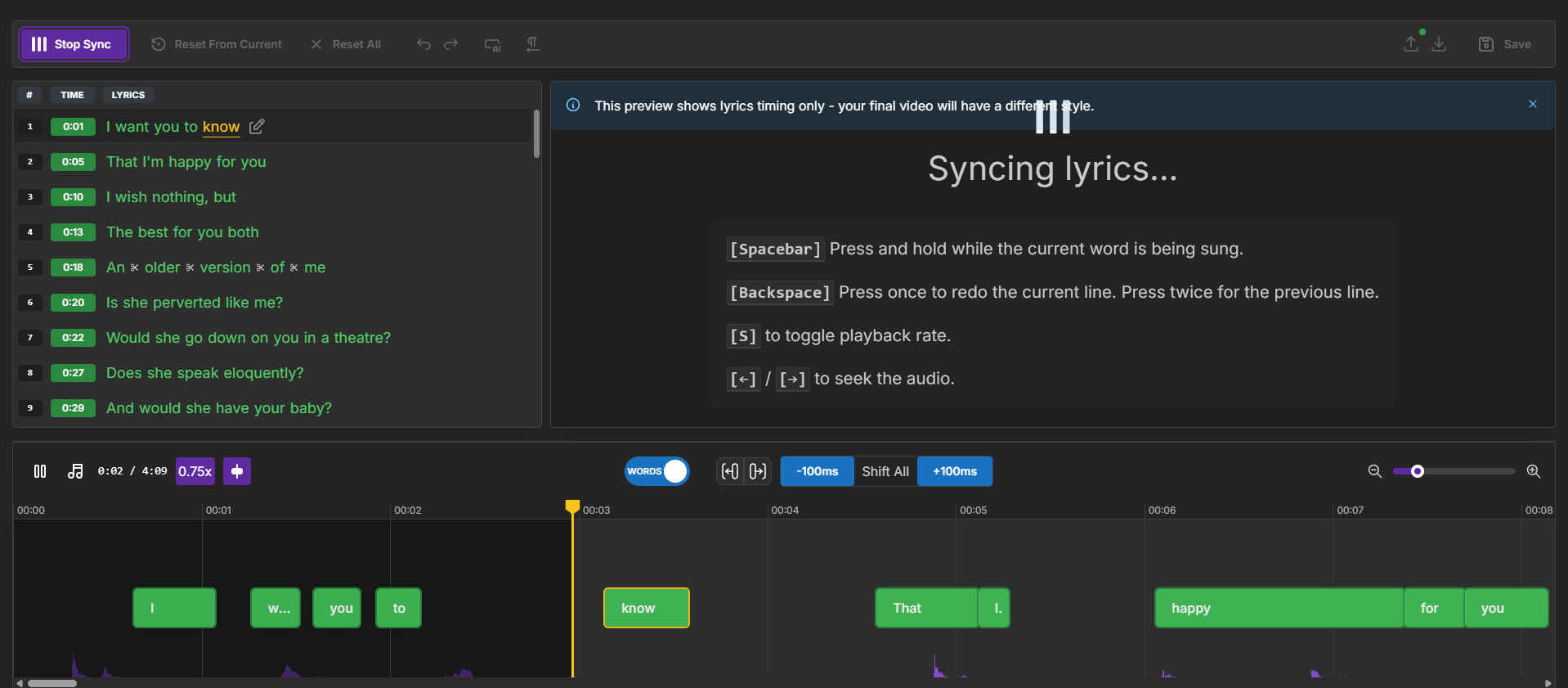The width and height of the screenshot is (1568, 688).
Task: Click the download icon
Action: 1440,44
